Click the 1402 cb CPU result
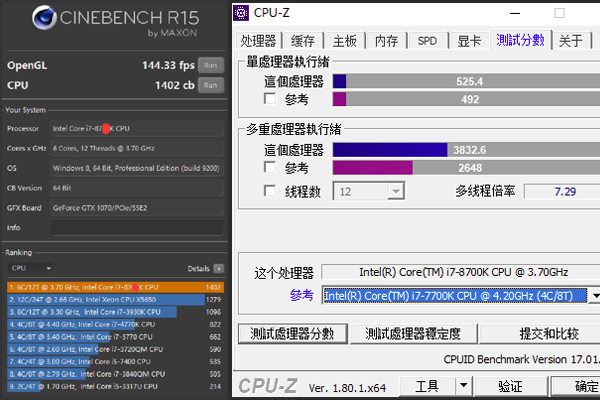The height and width of the screenshot is (400, 600). coord(175,85)
